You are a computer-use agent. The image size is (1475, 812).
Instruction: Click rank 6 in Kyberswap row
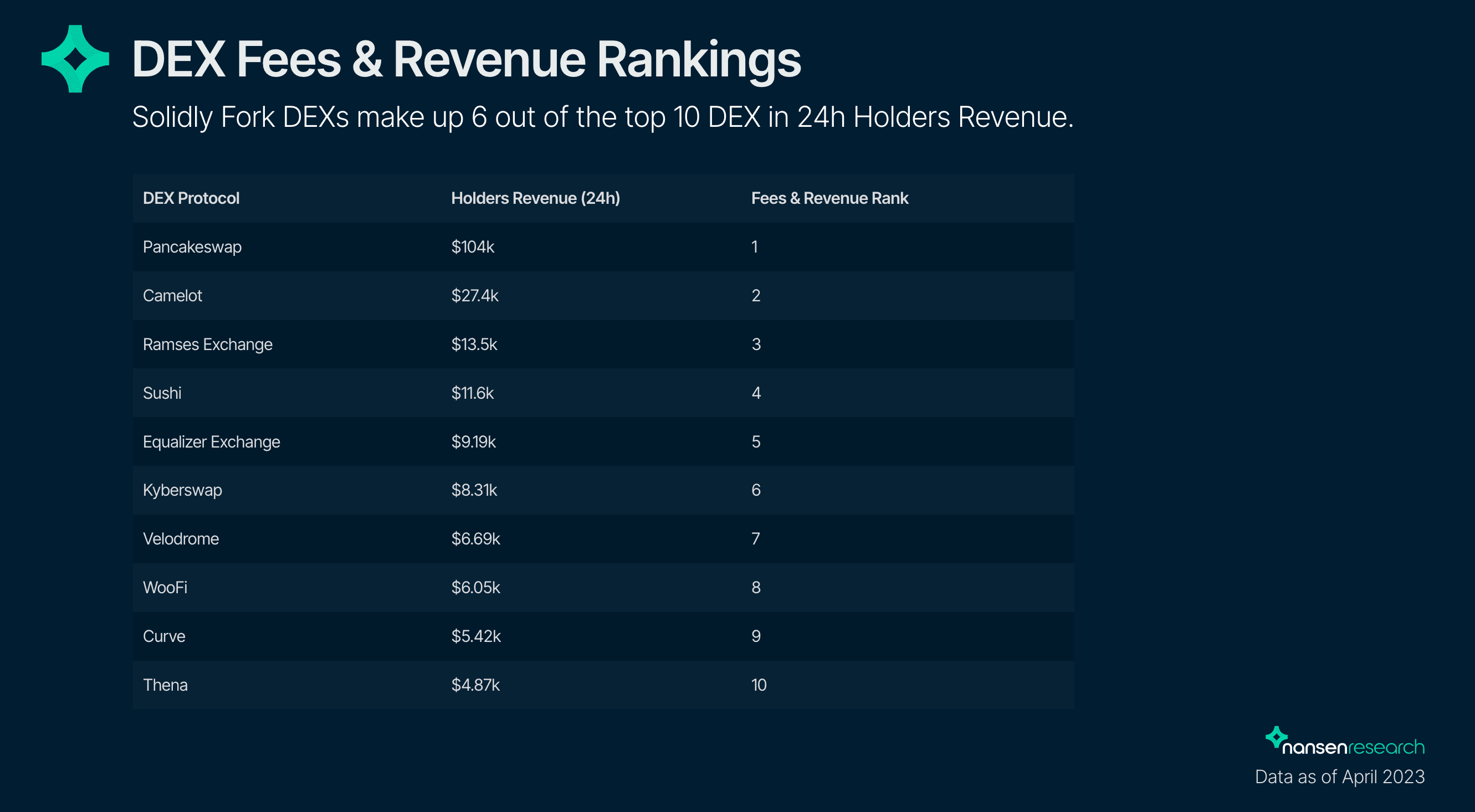tap(756, 490)
